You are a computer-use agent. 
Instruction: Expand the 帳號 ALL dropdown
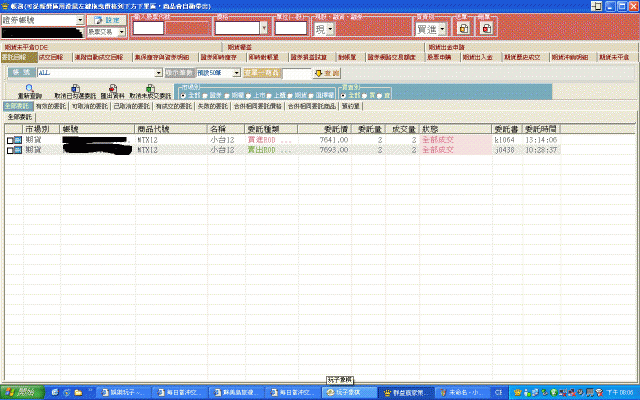[158, 73]
